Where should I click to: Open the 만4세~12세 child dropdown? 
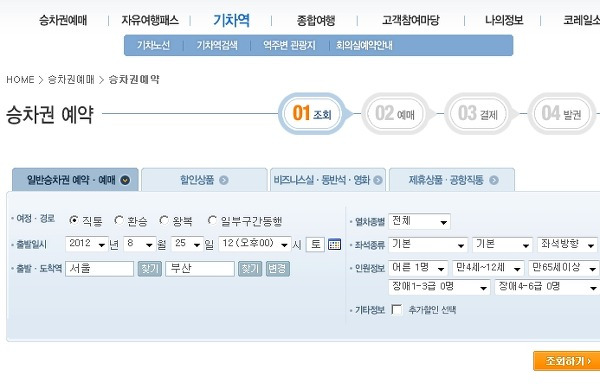(x=488, y=268)
